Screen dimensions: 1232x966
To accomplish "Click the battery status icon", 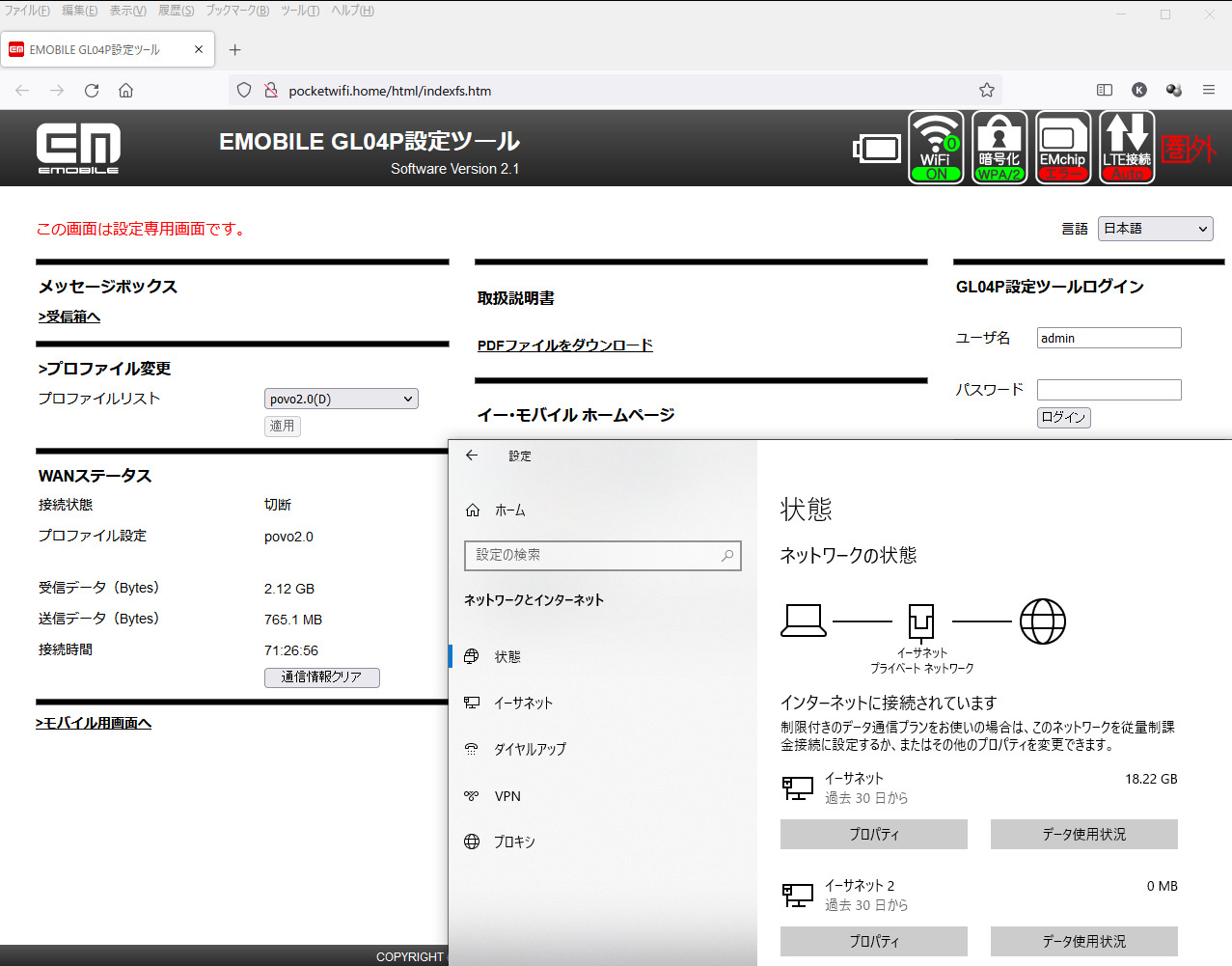I will tap(877, 149).
